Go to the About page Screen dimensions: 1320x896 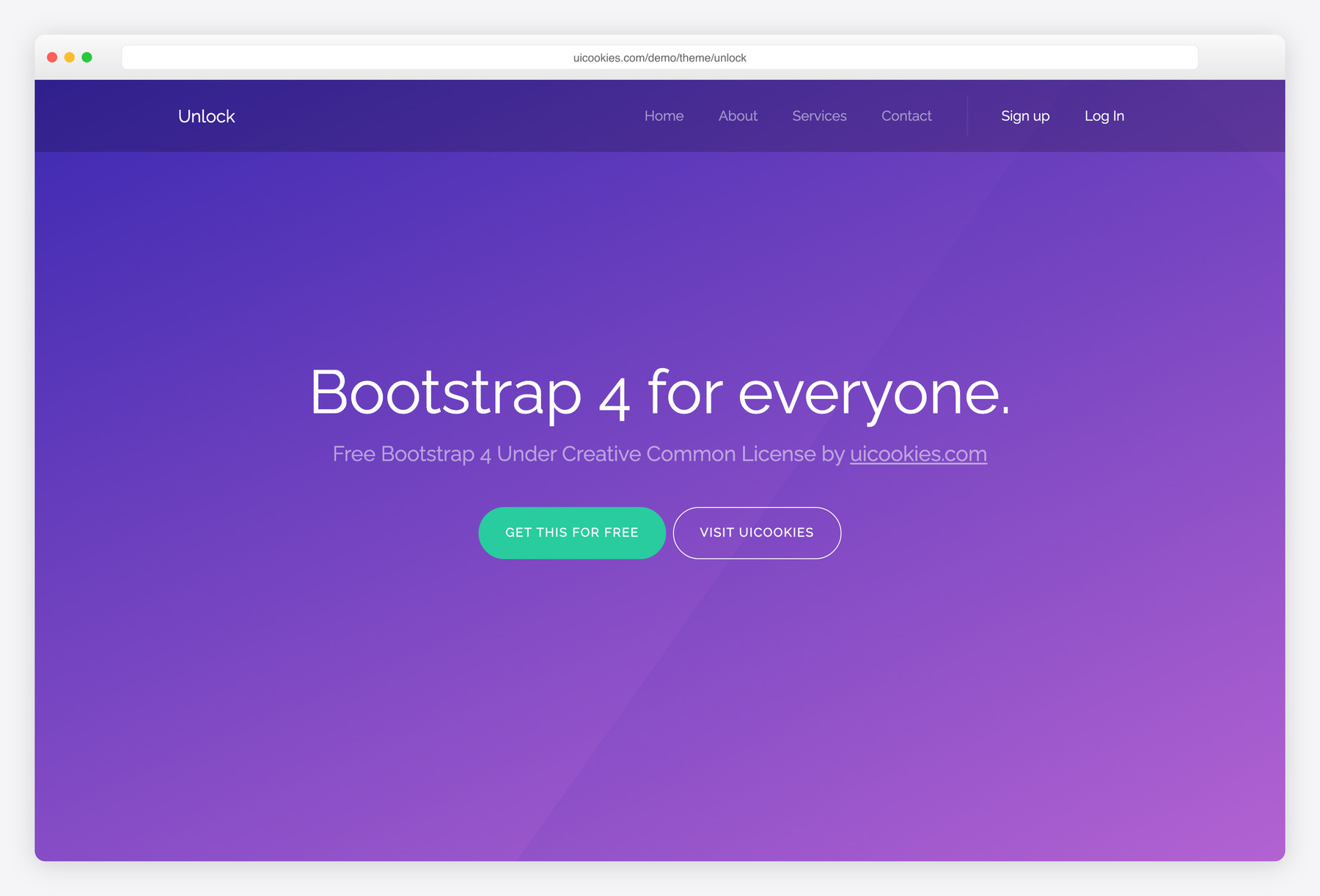coord(738,116)
